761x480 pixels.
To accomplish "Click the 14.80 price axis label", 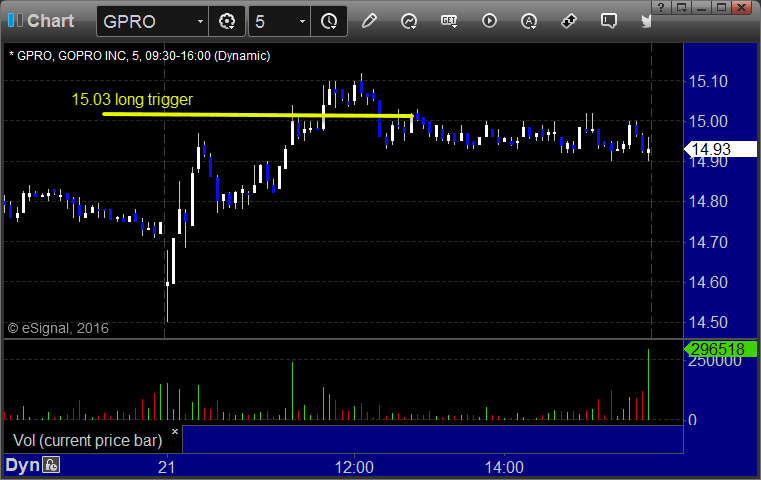I will pos(708,201).
